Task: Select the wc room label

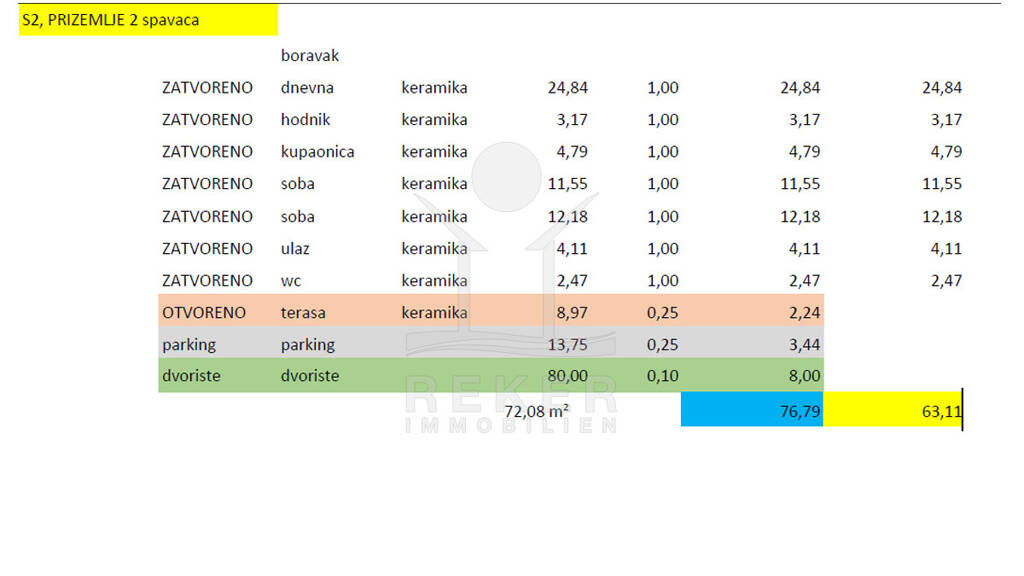Action: tap(291, 281)
